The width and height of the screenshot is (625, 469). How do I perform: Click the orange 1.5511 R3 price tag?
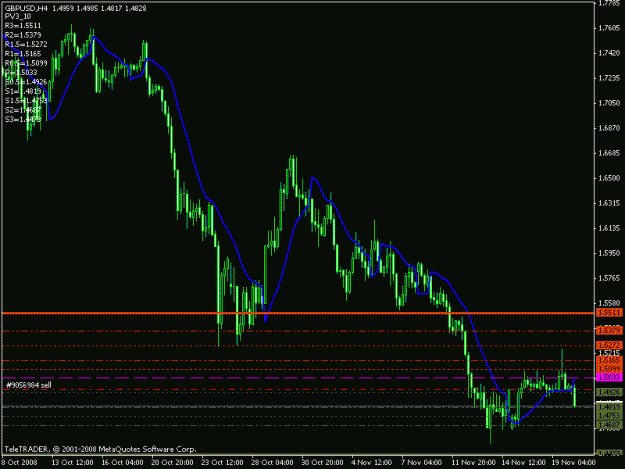point(609,313)
